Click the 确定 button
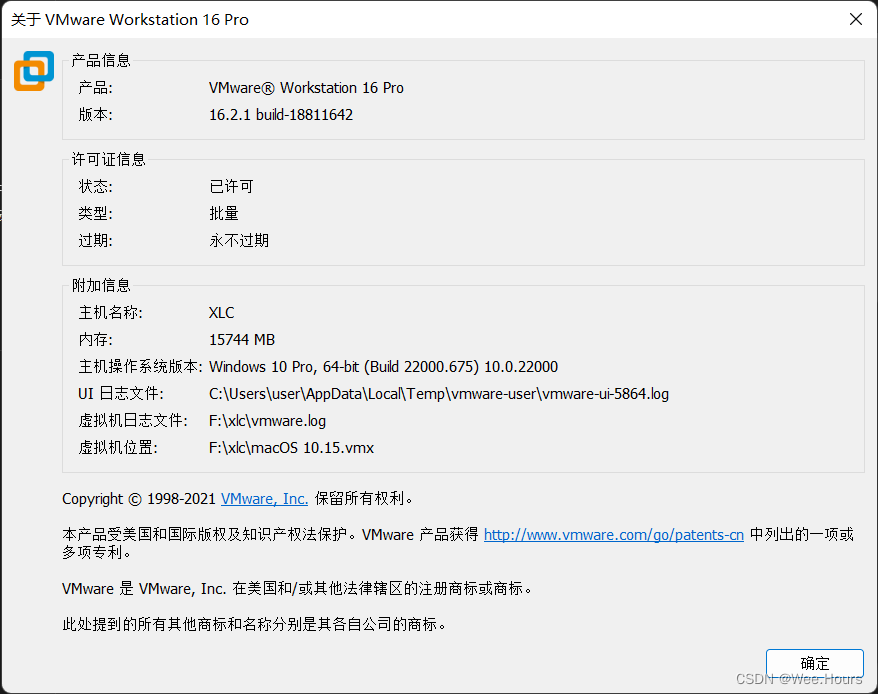Screen dimensions: 878x694 point(814,664)
